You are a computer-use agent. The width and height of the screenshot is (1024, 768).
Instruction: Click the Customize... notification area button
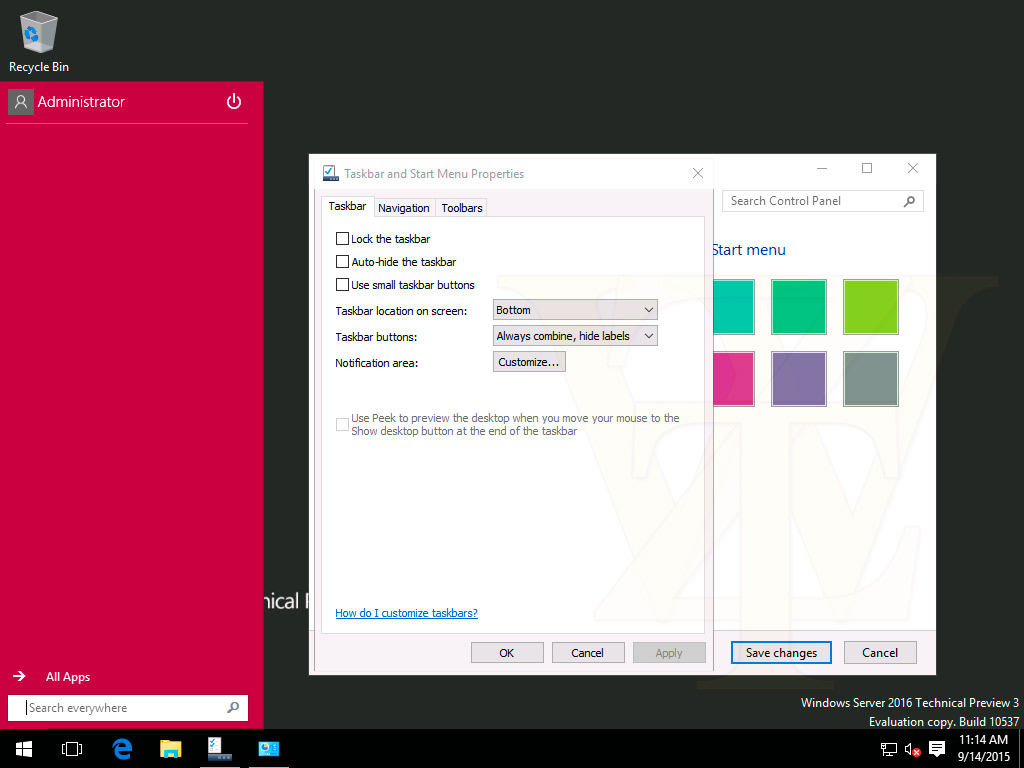coord(529,362)
